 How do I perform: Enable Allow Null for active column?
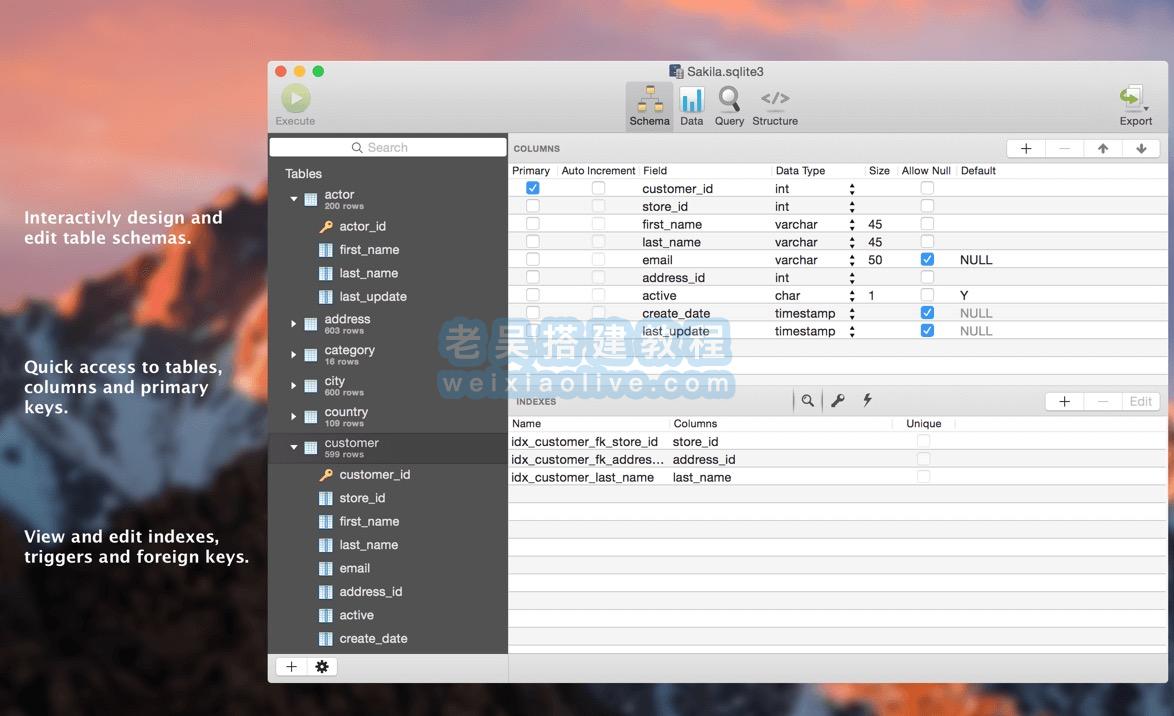pyautogui.click(x=927, y=295)
